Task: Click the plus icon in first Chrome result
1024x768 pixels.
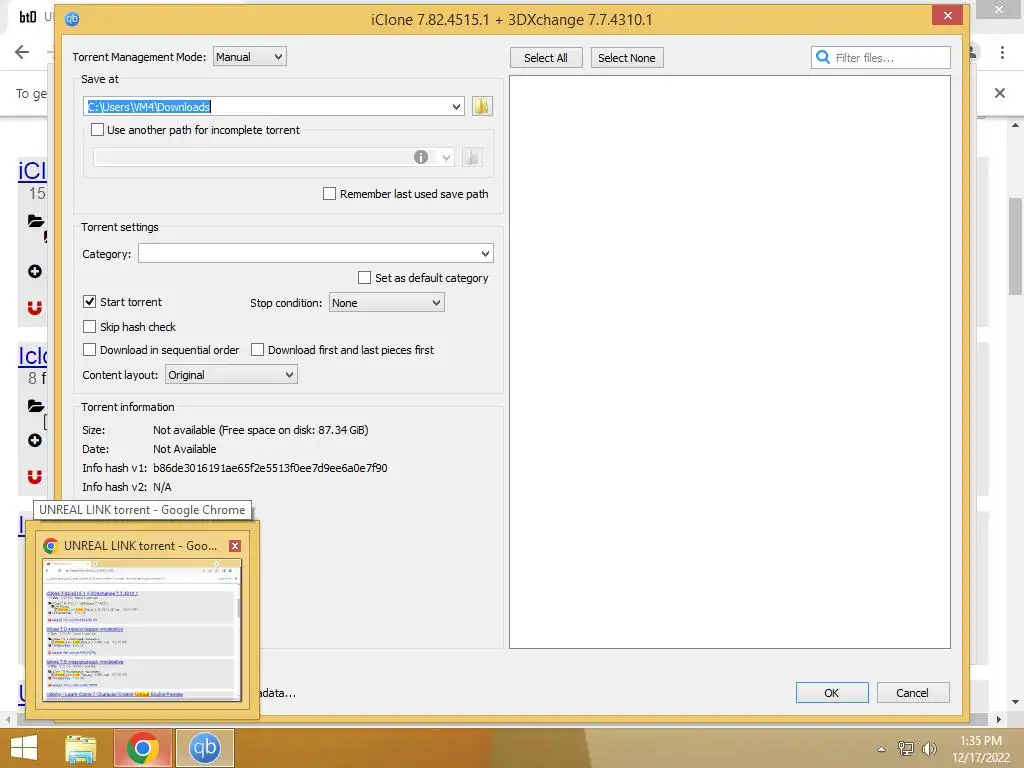Action: (35, 272)
